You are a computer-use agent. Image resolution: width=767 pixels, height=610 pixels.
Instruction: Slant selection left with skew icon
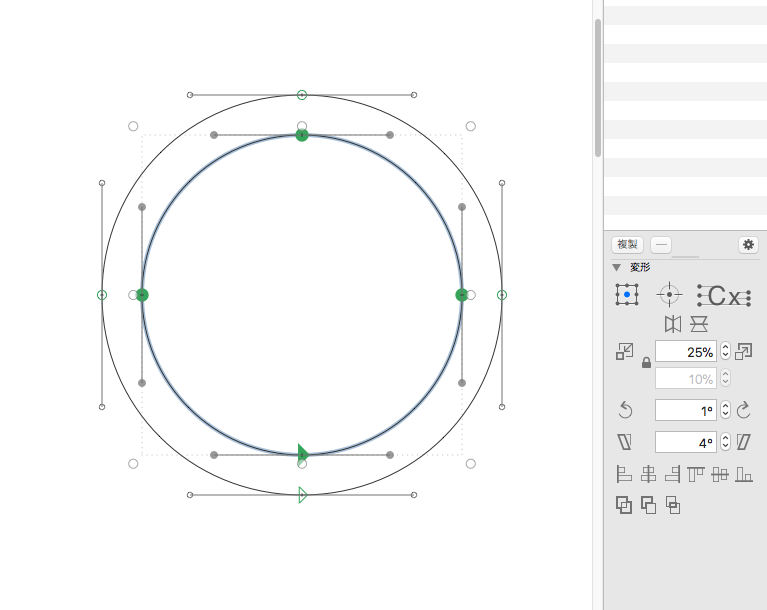click(x=625, y=442)
